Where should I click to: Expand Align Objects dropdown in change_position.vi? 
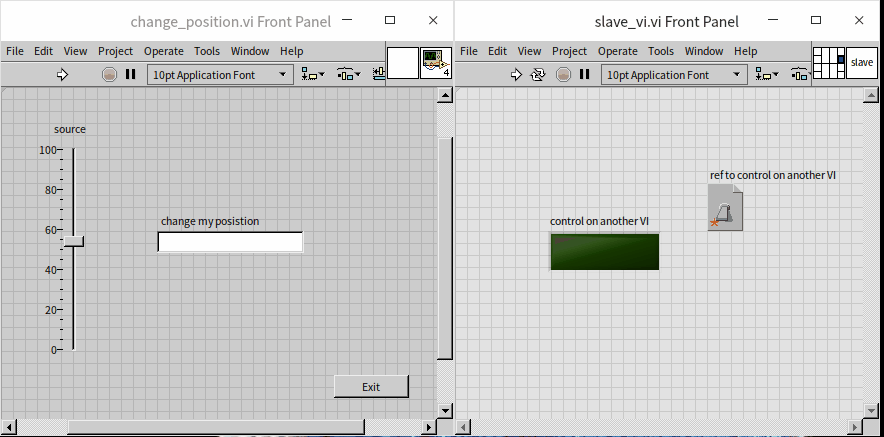(313, 74)
